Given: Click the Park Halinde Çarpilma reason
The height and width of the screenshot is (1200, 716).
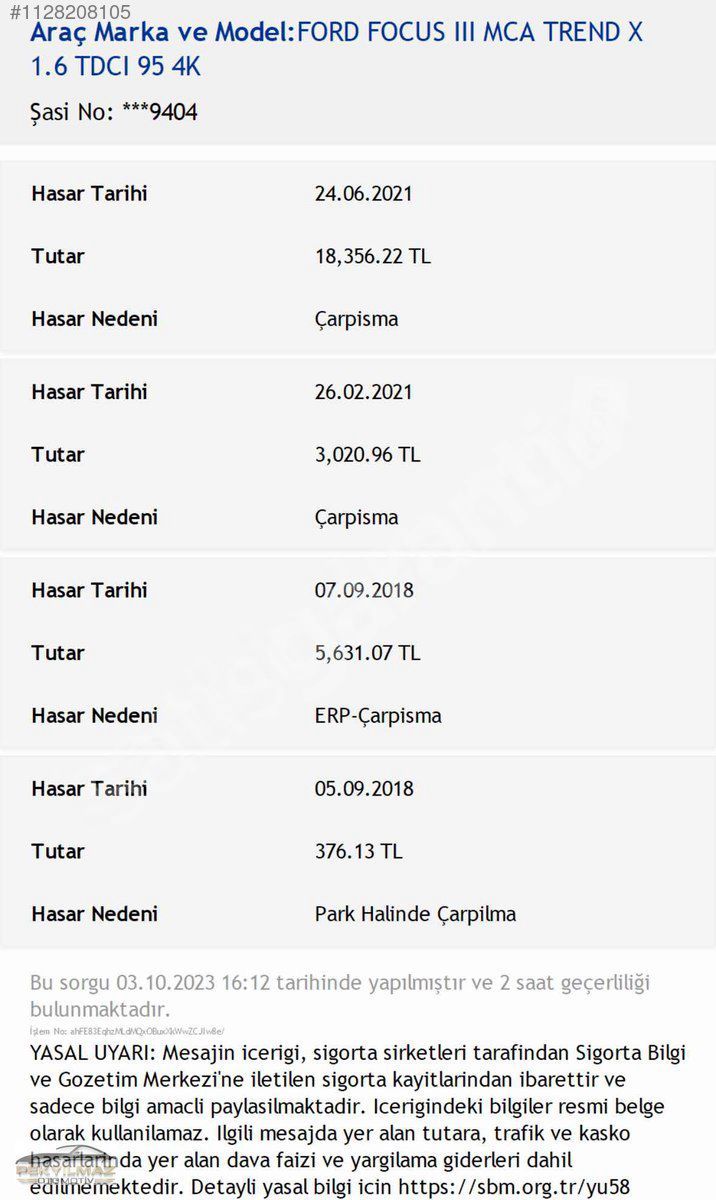Looking at the screenshot, I should click(x=415, y=913).
